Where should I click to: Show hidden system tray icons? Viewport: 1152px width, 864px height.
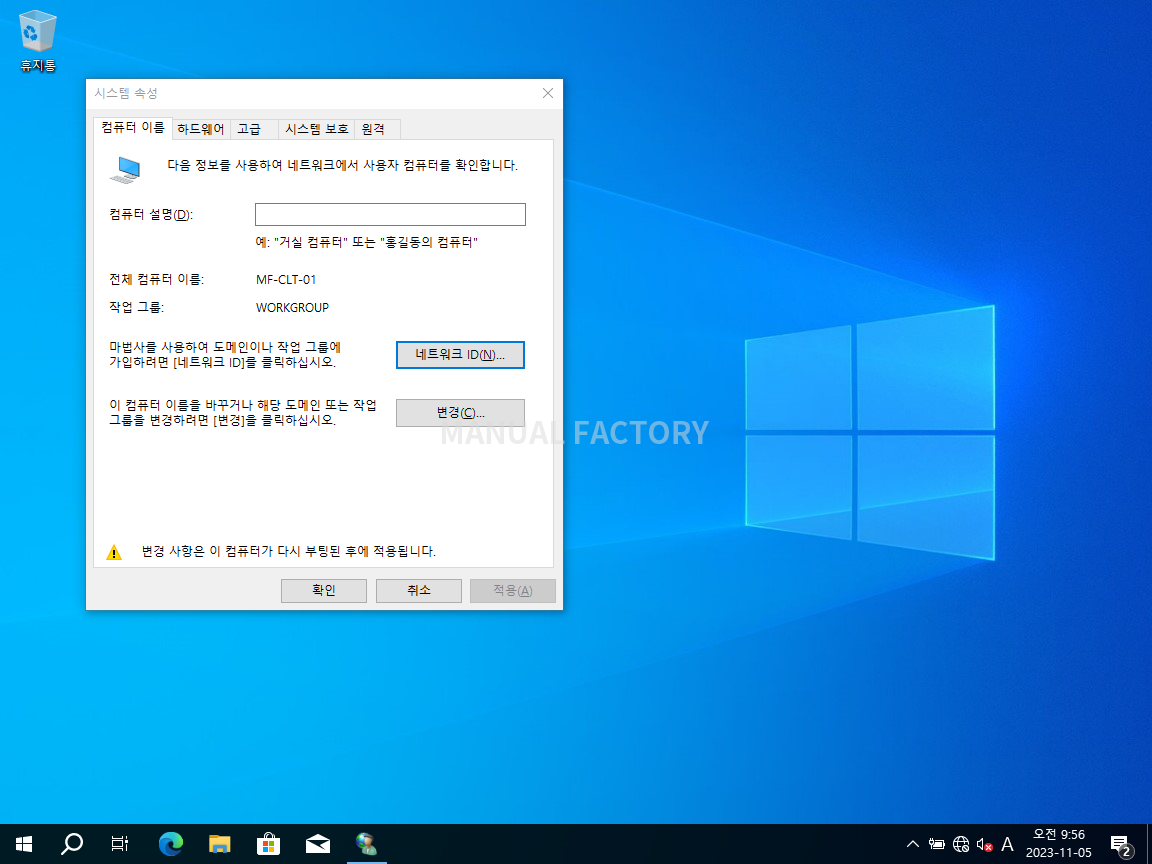coord(912,844)
